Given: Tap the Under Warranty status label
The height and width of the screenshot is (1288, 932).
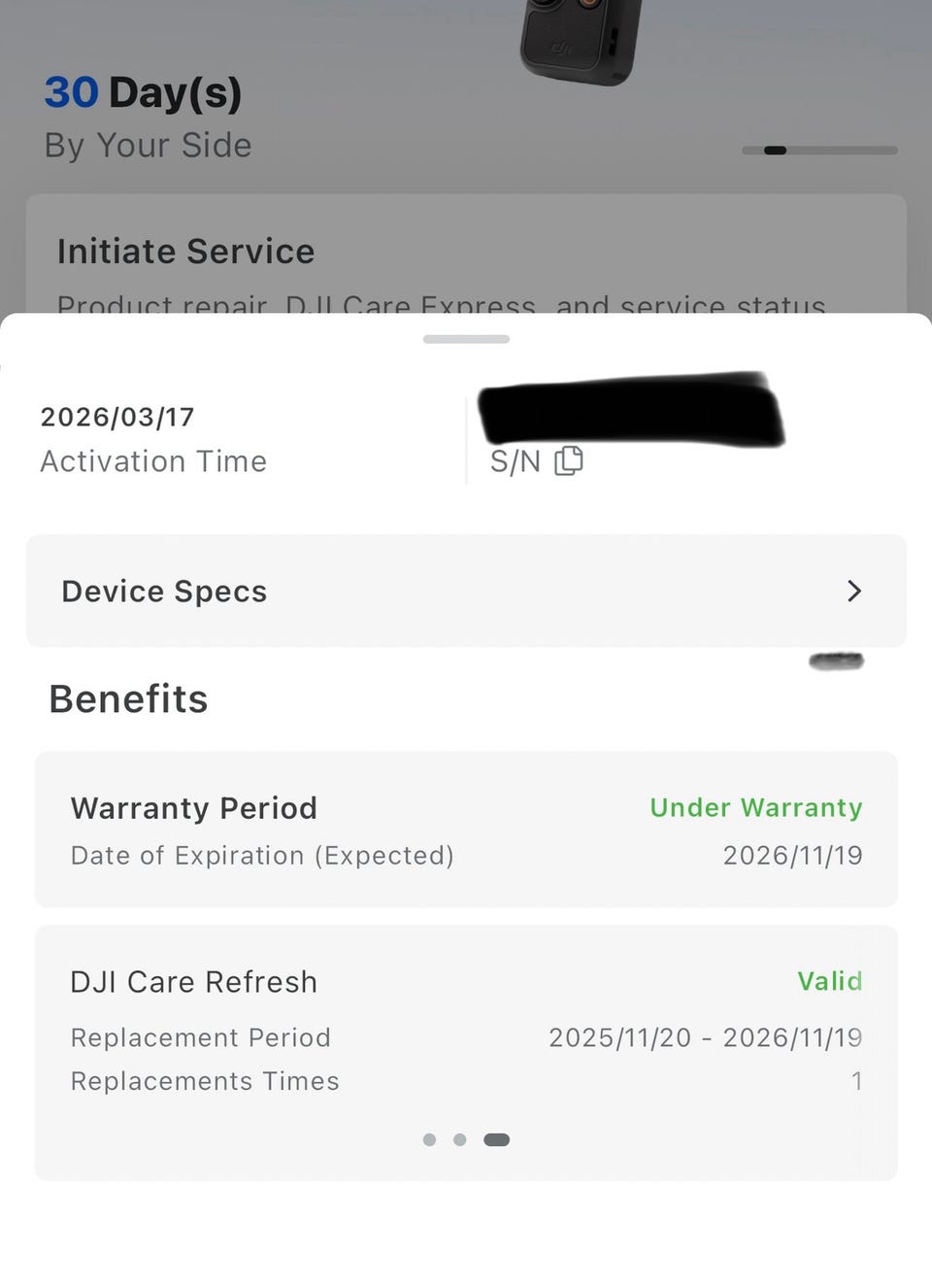Looking at the screenshot, I should click(756, 807).
